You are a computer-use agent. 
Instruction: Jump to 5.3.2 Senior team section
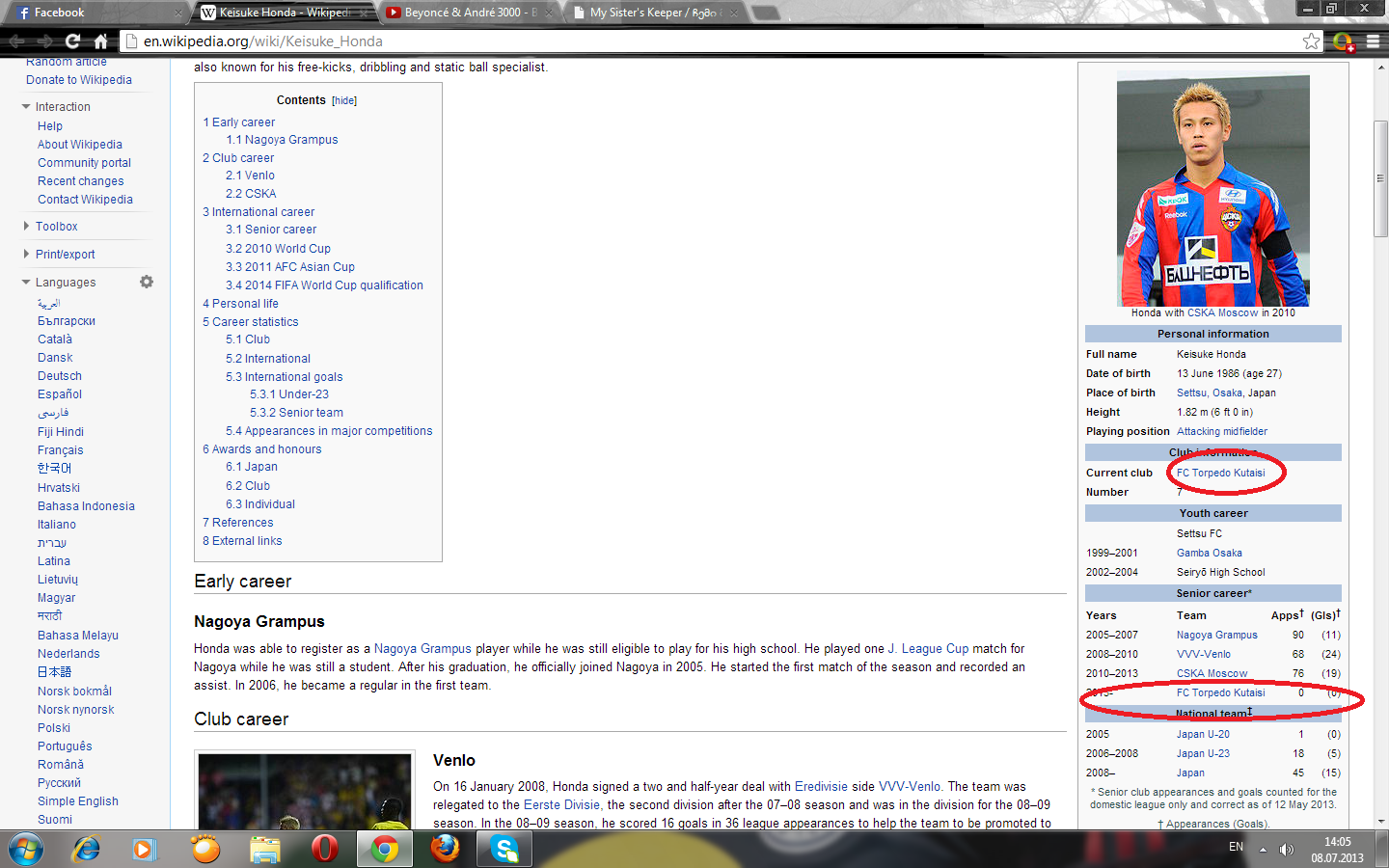click(x=296, y=413)
